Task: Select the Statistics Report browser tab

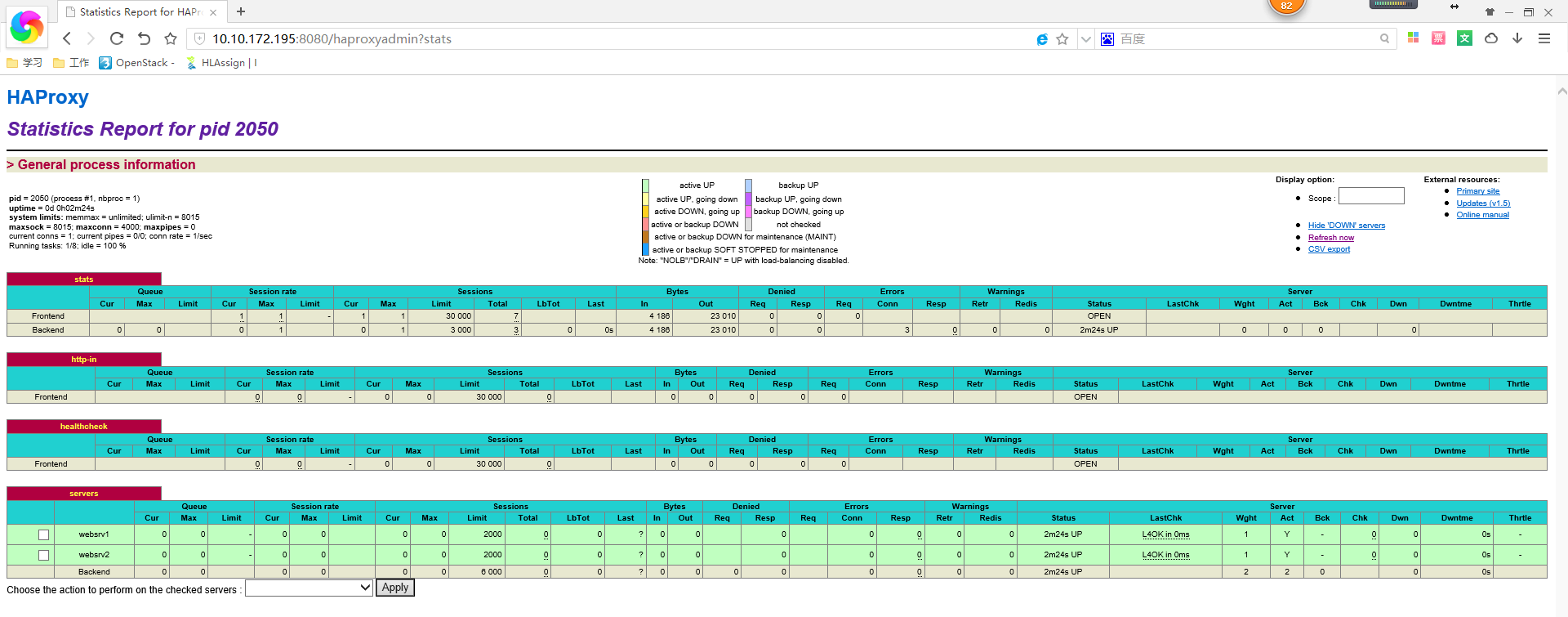Action: click(x=140, y=12)
